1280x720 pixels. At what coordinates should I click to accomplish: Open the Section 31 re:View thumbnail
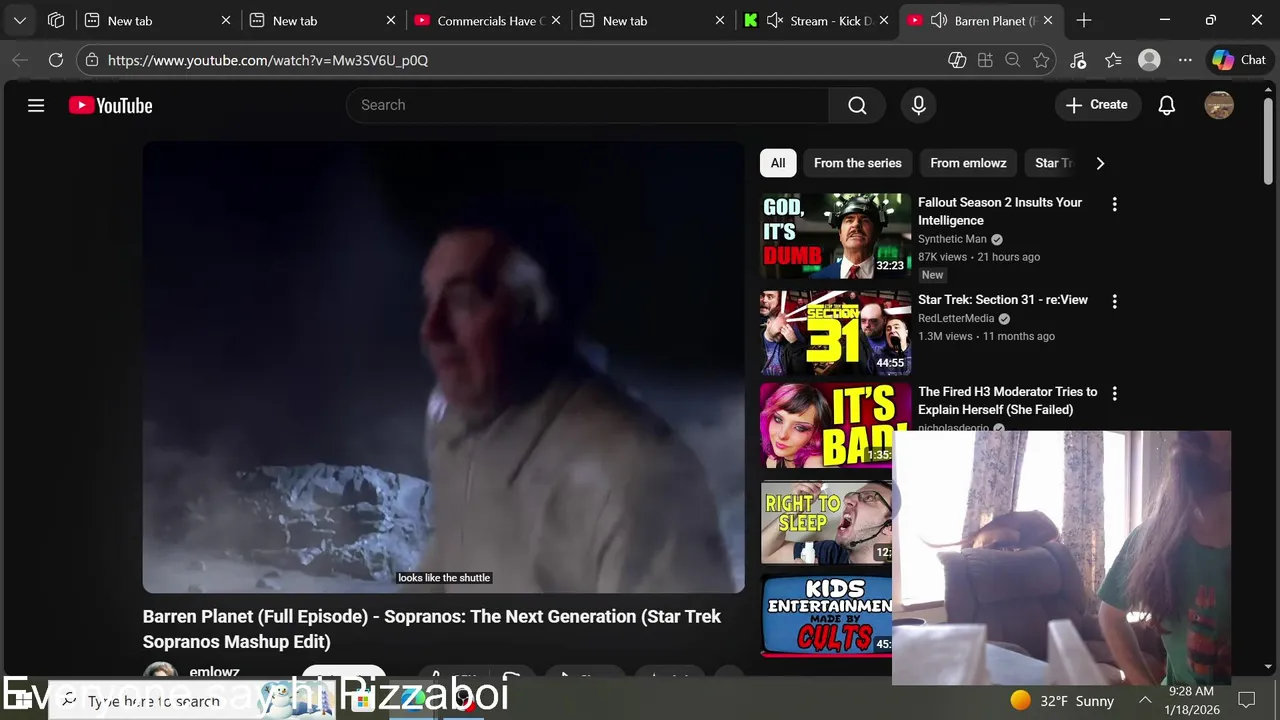pyautogui.click(x=836, y=333)
